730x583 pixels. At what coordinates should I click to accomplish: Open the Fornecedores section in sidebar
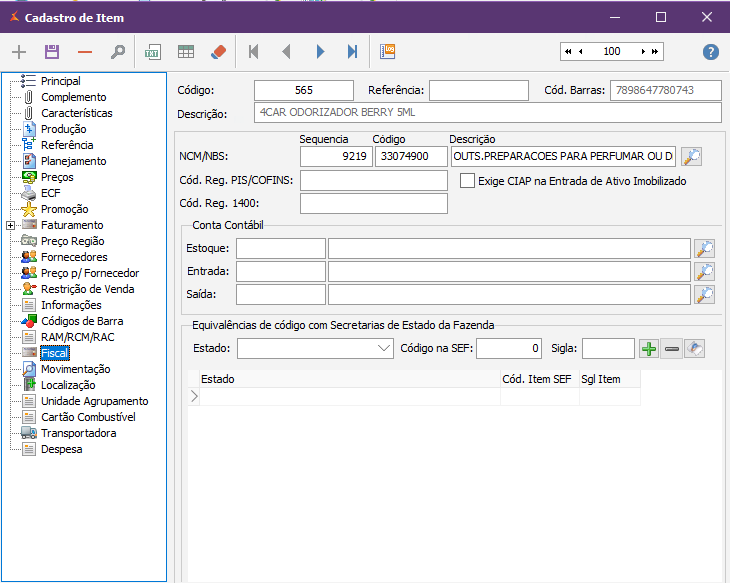click(x=73, y=257)
